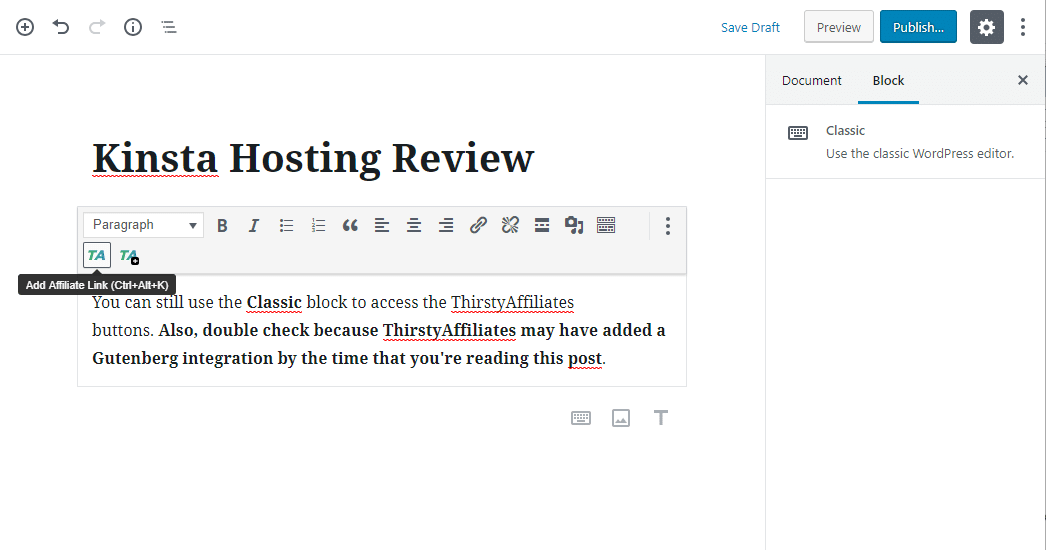Viewport: 1046px width, 550px height.
Task: Open the Classic block's more options menu
Action: (668, 225)
